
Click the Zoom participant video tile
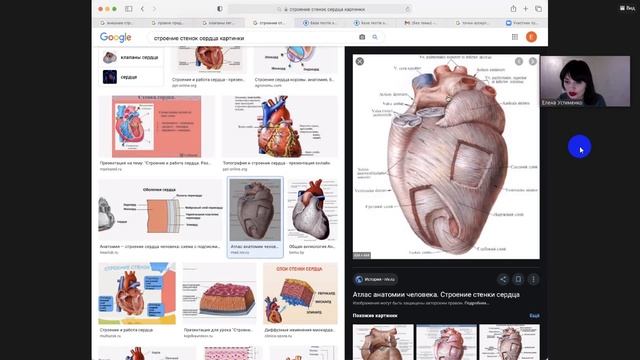click(x=585, y=81)
